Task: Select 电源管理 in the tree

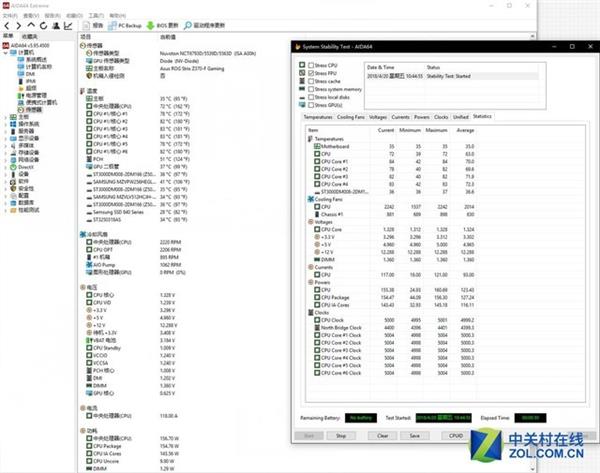Action: click(x=32, y=95)
